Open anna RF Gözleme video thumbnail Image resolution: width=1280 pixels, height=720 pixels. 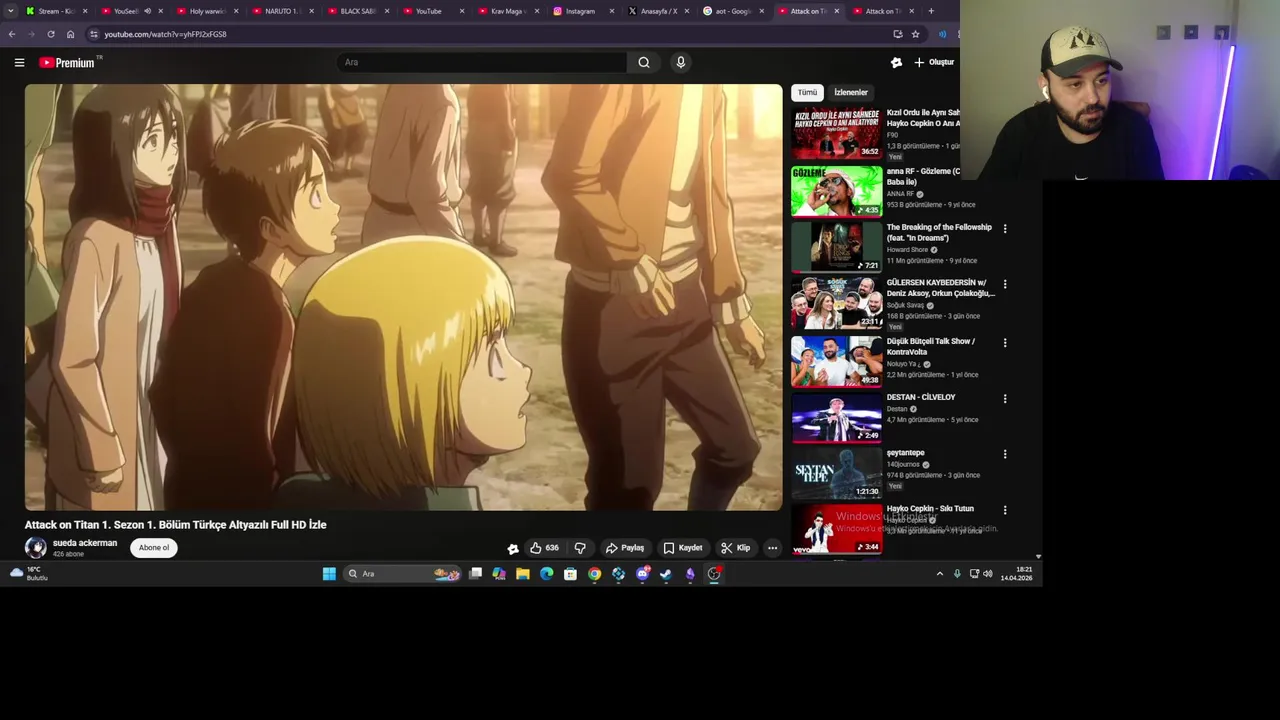point(837,191)
